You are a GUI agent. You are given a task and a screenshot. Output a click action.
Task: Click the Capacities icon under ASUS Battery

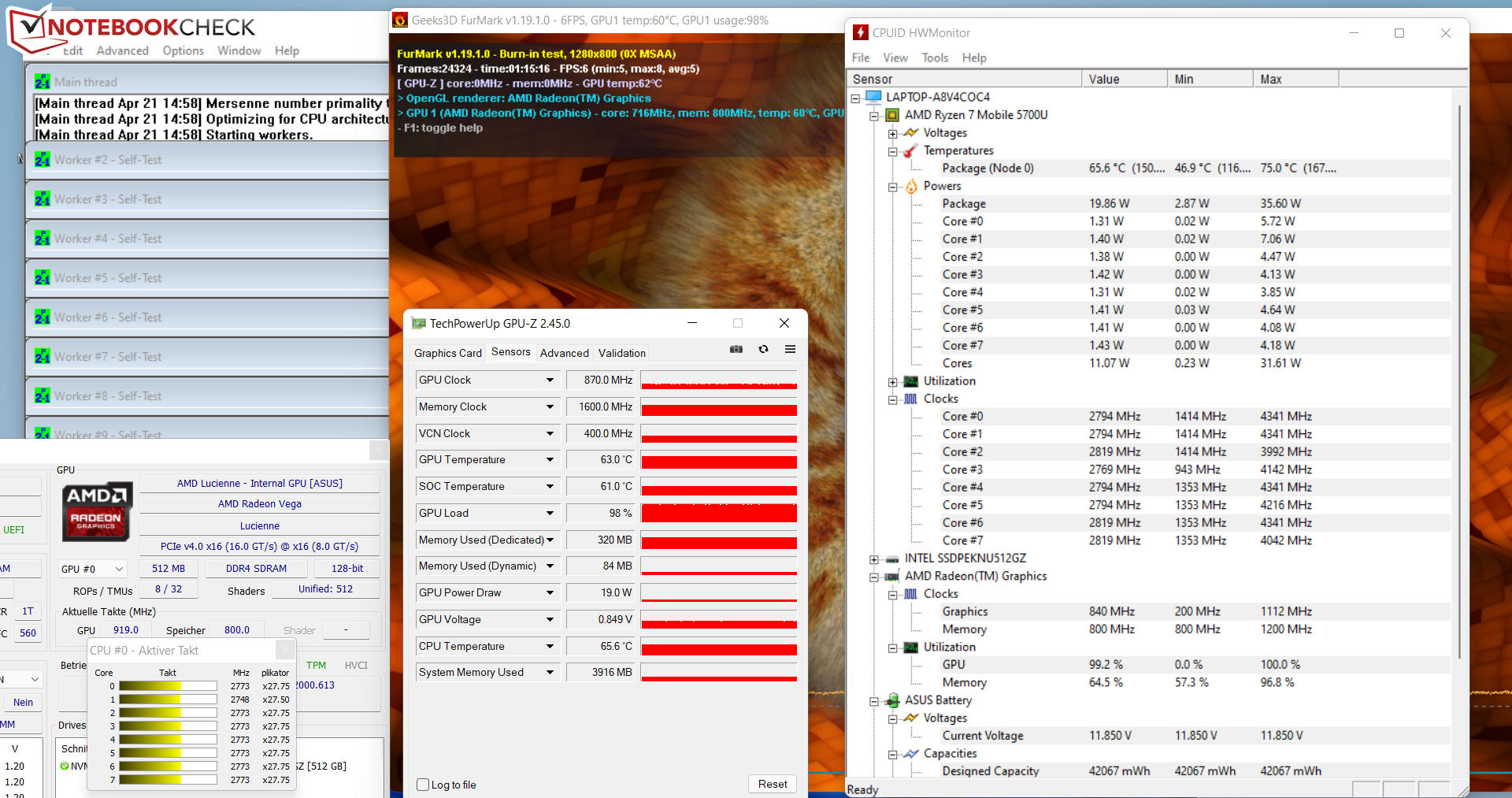911,754
